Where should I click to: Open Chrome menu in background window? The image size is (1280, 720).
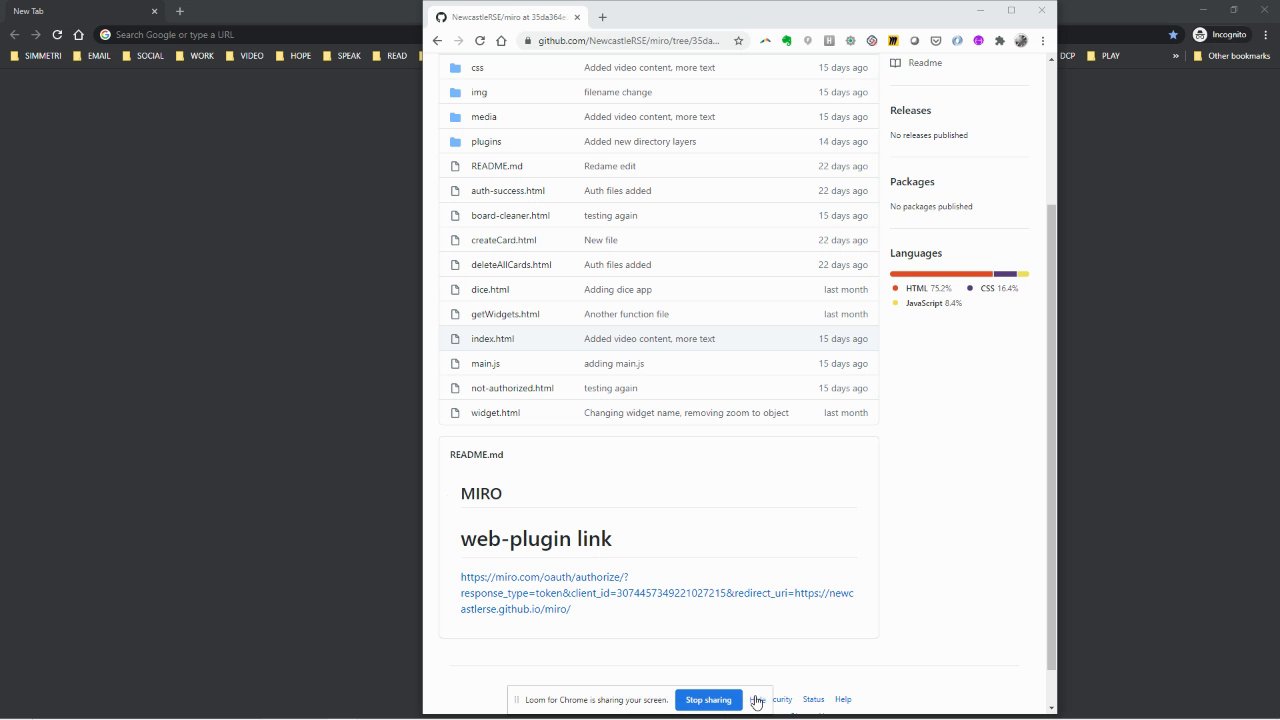click(x=1264, y=34)
